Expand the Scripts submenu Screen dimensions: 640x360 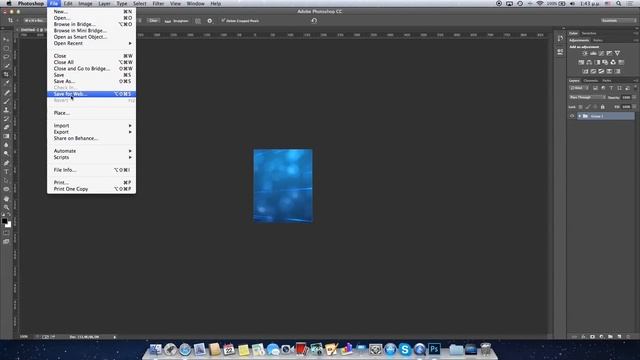tap(91, 157)
